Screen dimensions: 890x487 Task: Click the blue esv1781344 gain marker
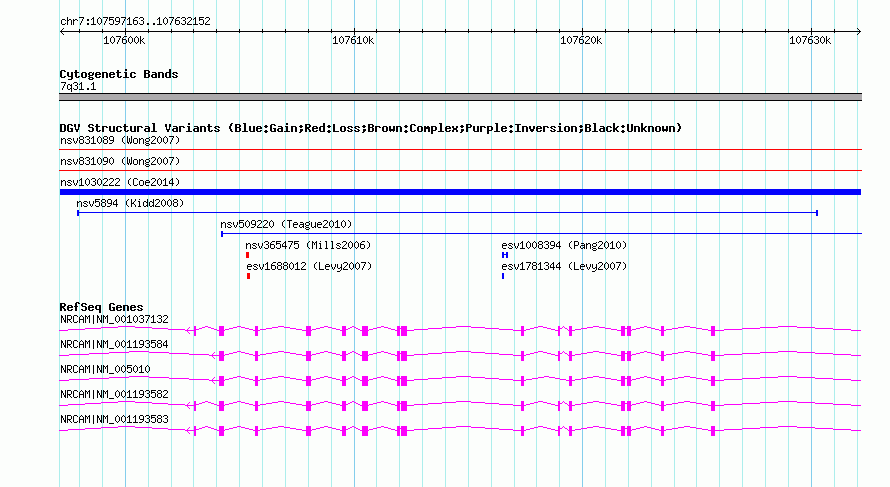point(503,276)
